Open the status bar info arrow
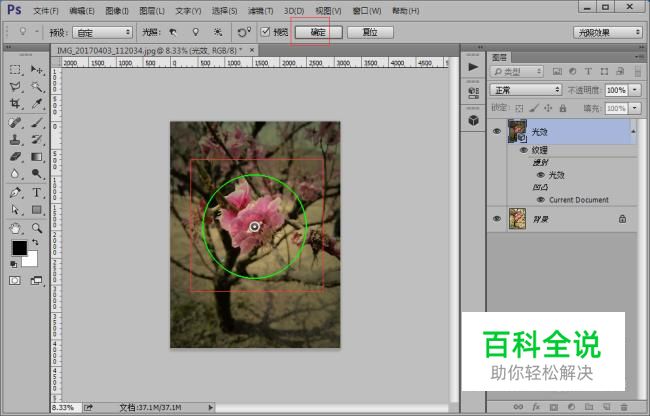650x416 pixels. point(211,408)
